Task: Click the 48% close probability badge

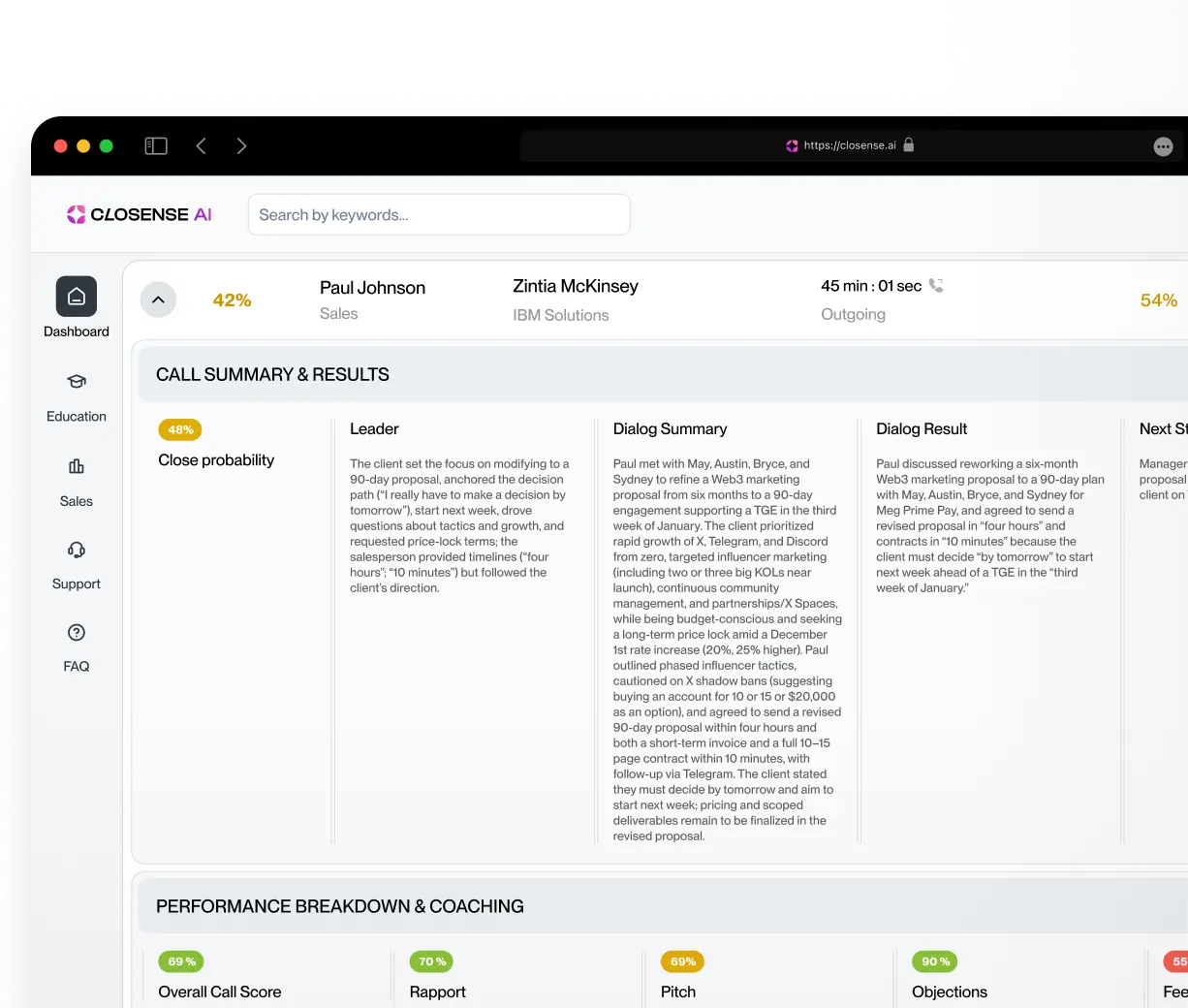Action: [180, 429]
